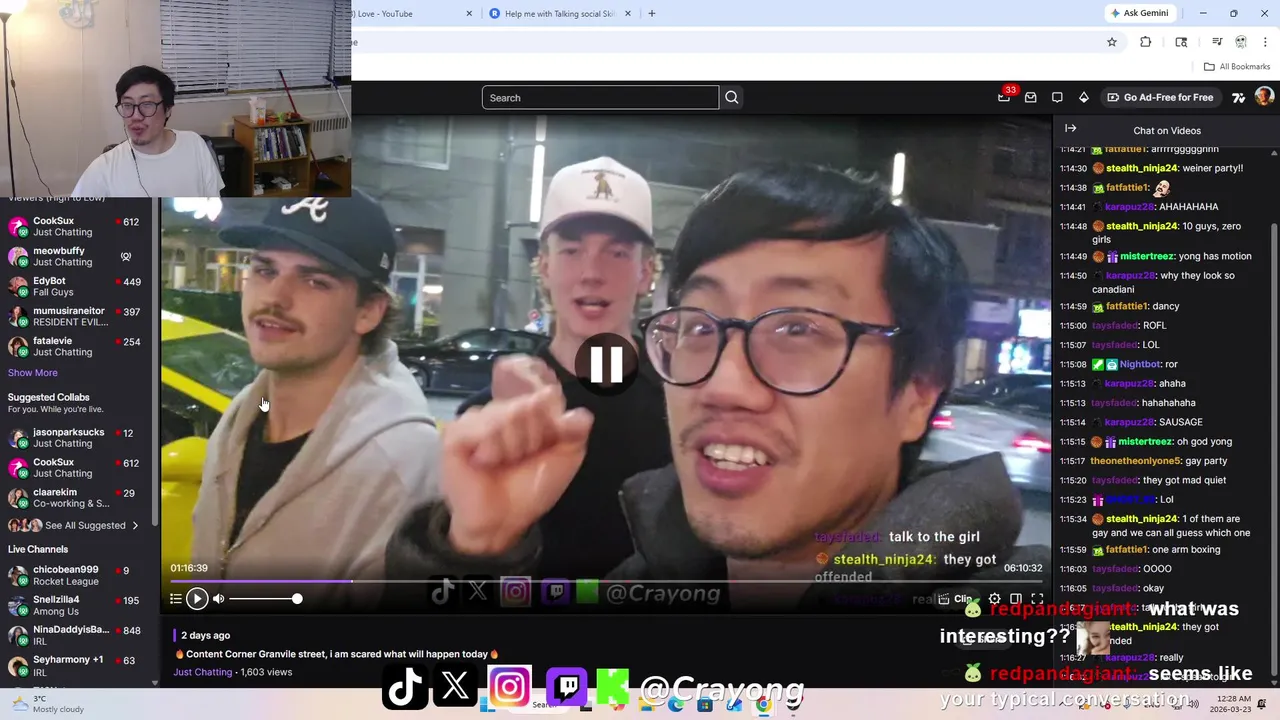Click the Ask Gemini button
The width and height of the screenshot is (1280, 720).
[x=1139, y=13]
